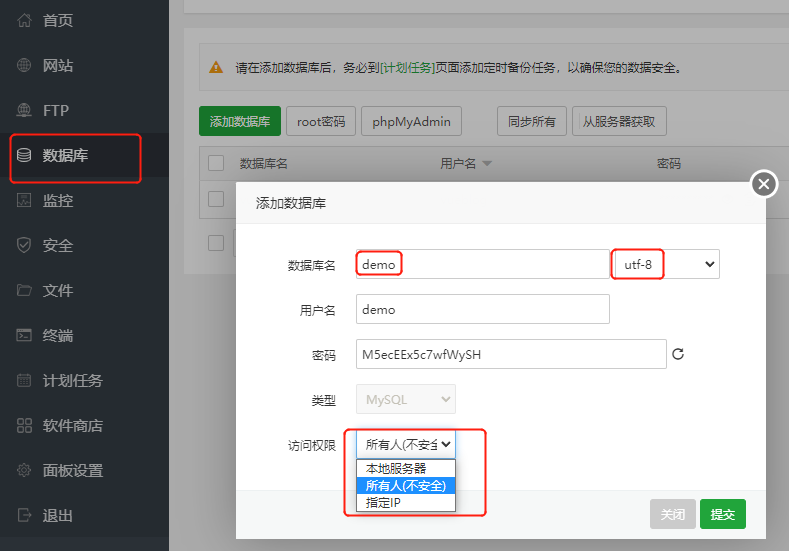
Task: Click the 添加数据库 dialog title
Action: click(x=291, y=203)
